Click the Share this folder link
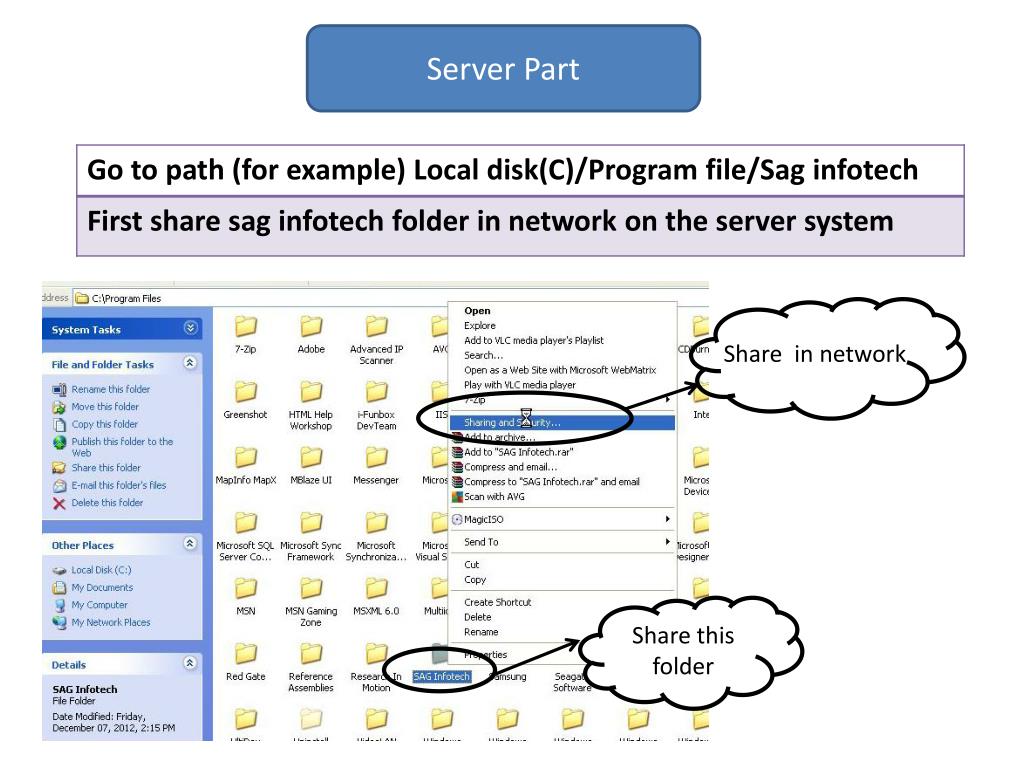1024x768 pixels. click(x=106, y=468)
